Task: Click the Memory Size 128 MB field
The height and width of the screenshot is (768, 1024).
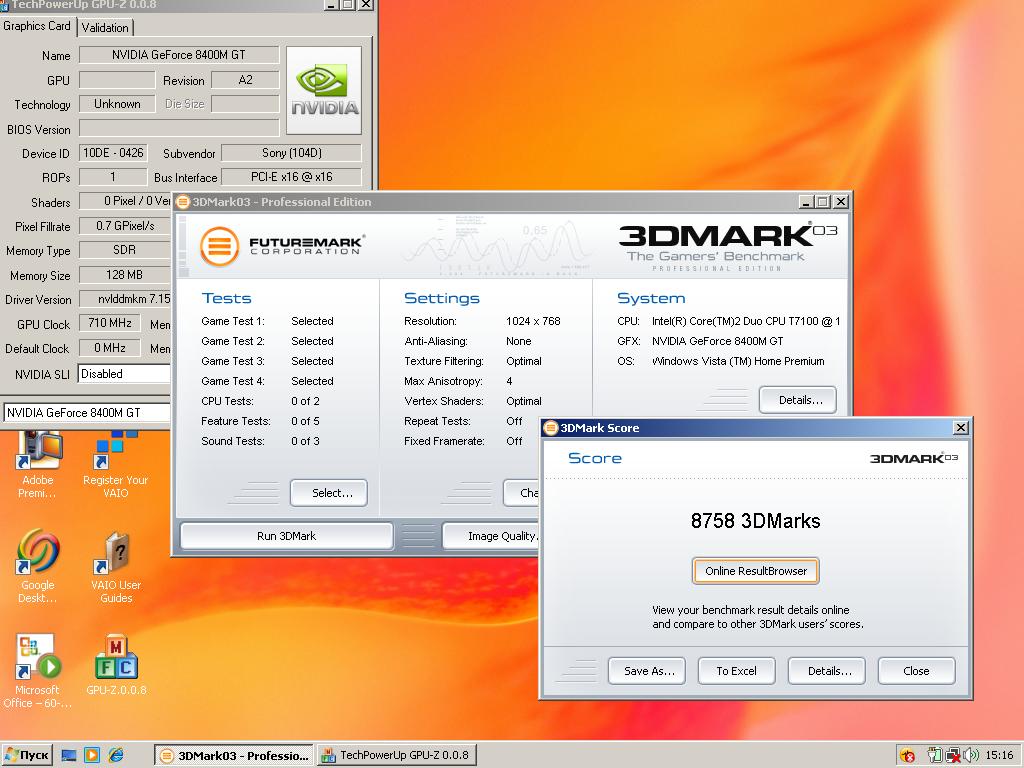Action: 125,275
